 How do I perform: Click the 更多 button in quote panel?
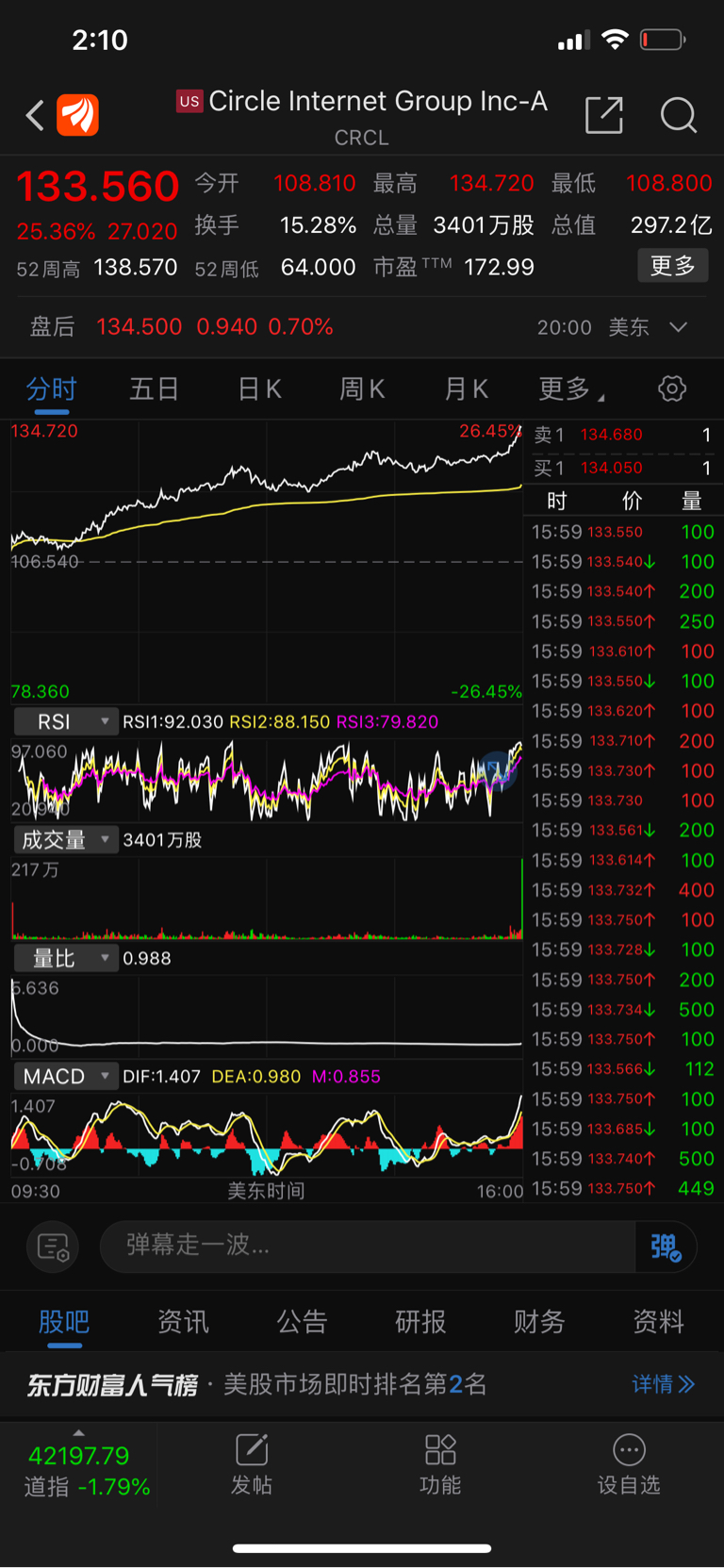673,266
